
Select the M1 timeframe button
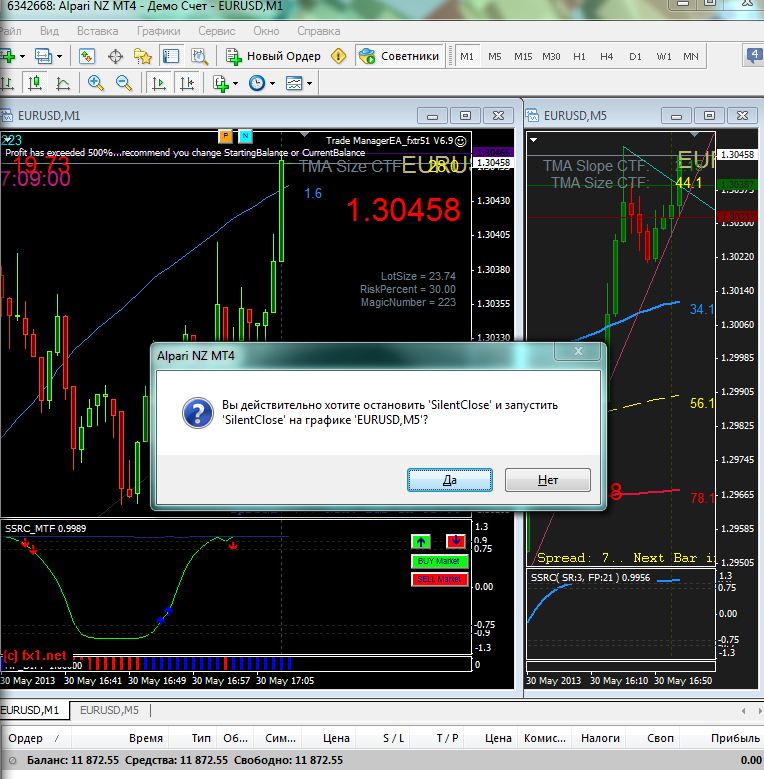tap(467, 56)
